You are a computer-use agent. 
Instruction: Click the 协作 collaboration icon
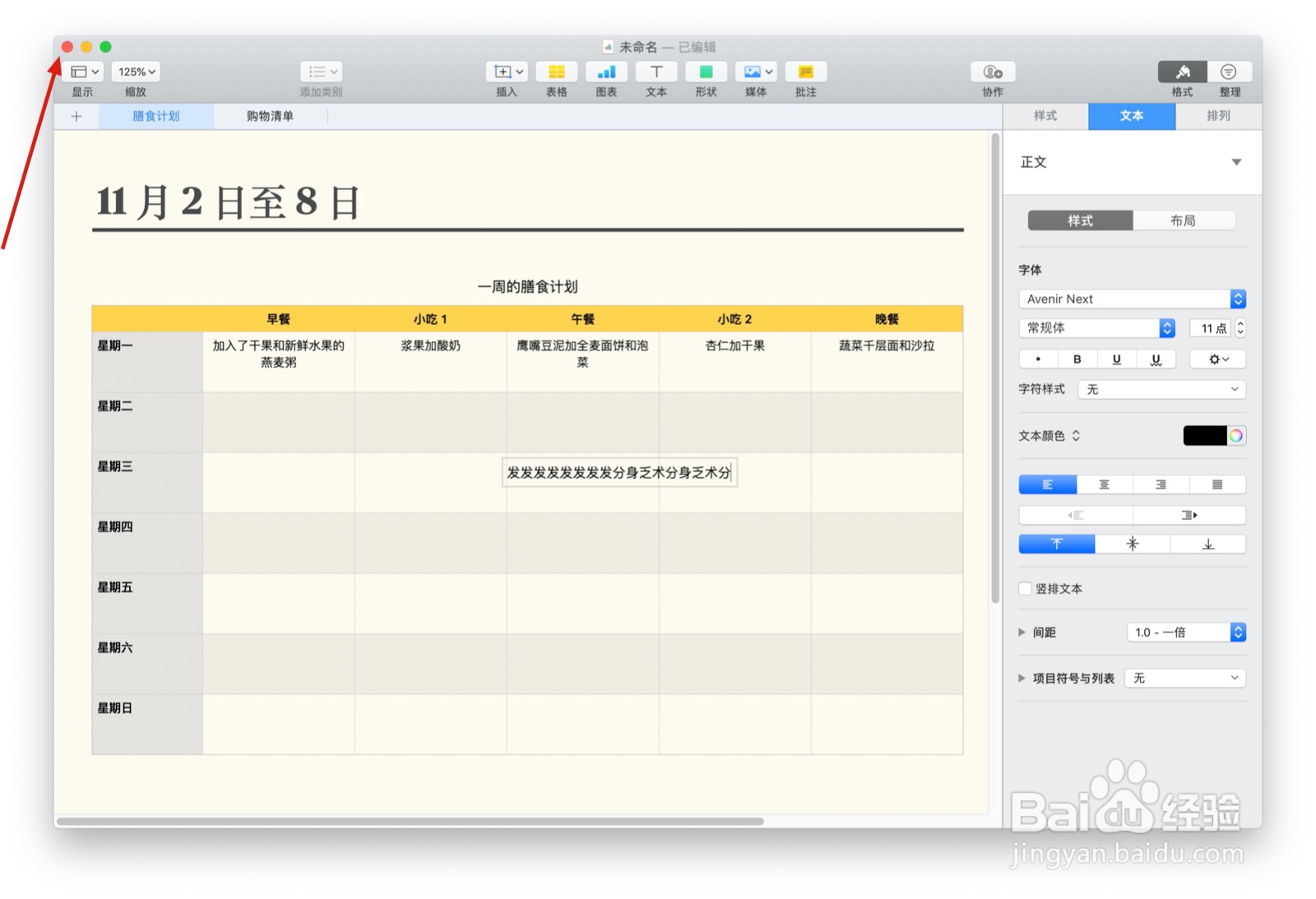(x=991, y=72)
